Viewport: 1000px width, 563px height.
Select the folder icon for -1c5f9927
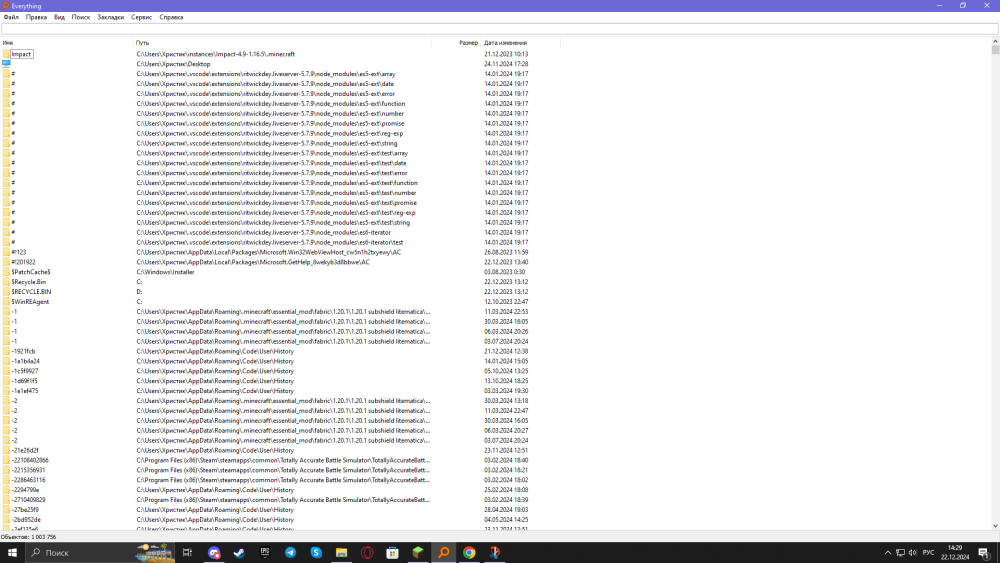[6, 371]
